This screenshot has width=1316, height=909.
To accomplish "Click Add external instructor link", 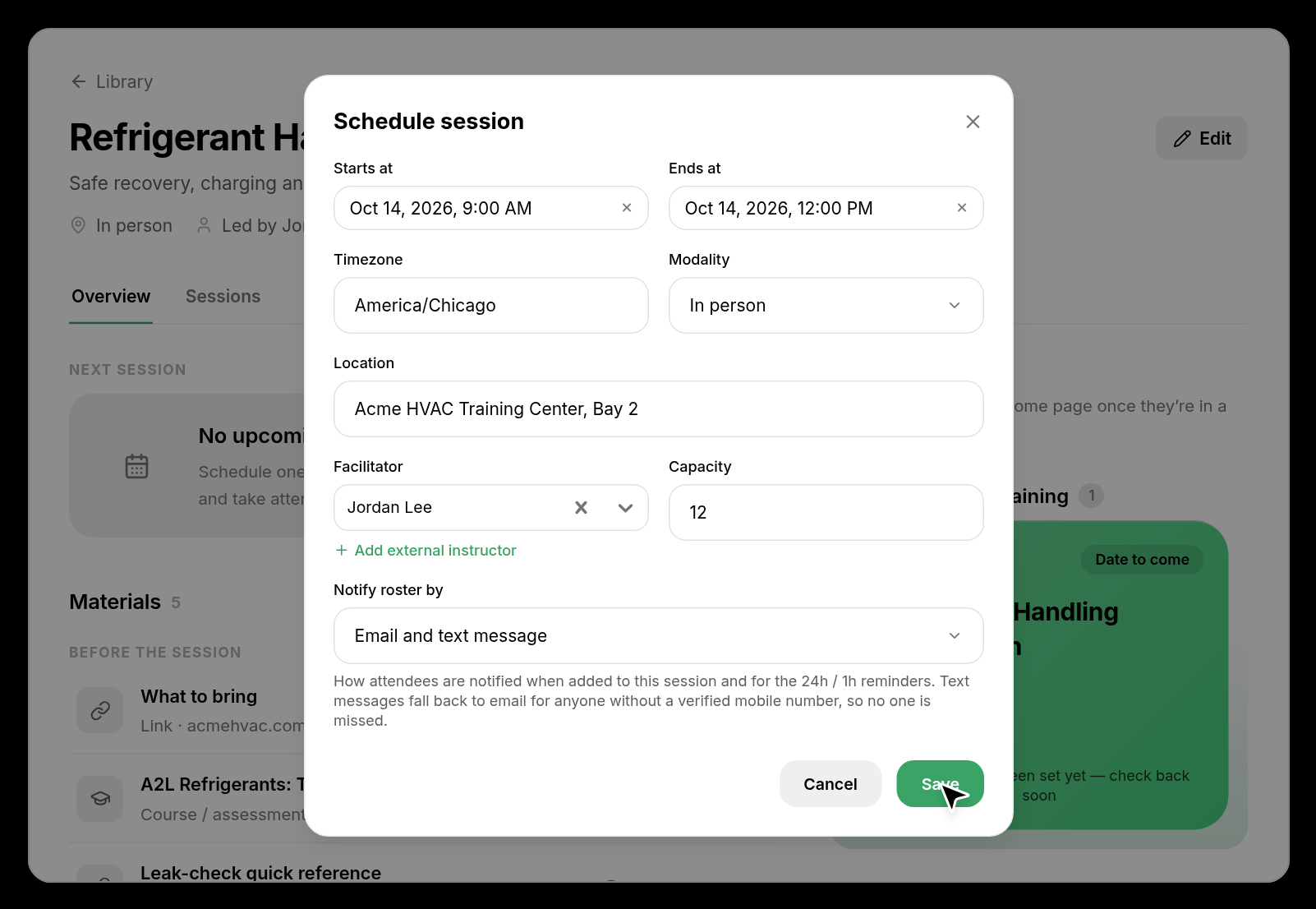I will coord(426,551).
